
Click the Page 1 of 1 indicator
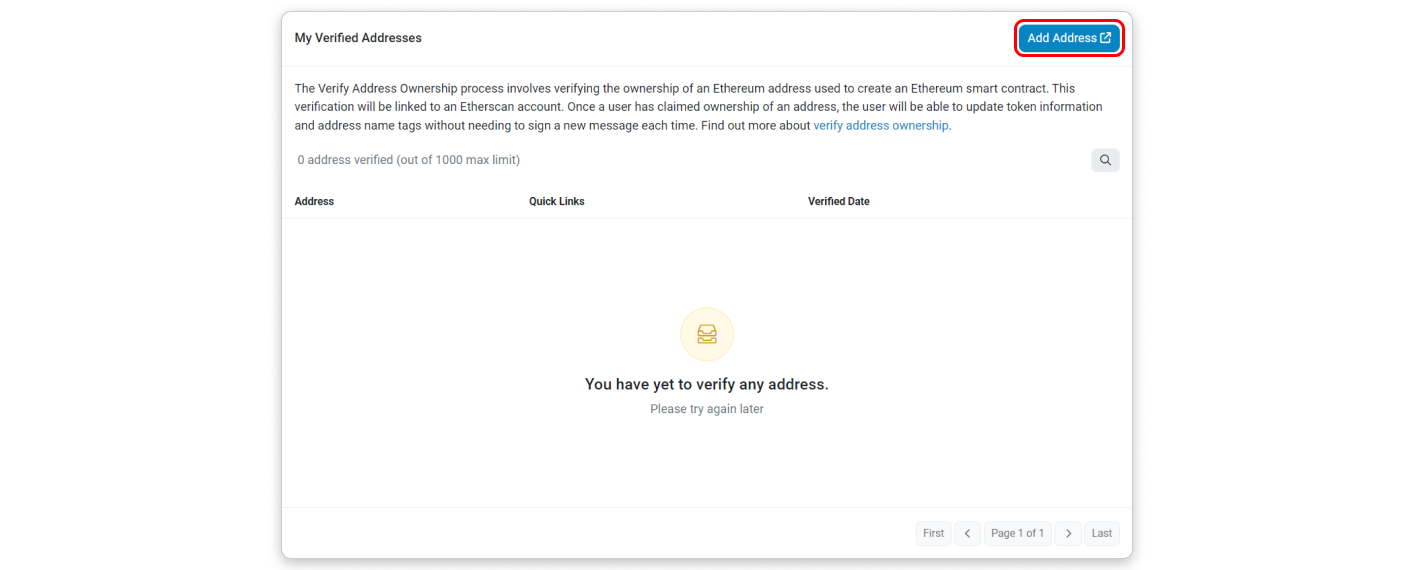[x=1017, y=533]
